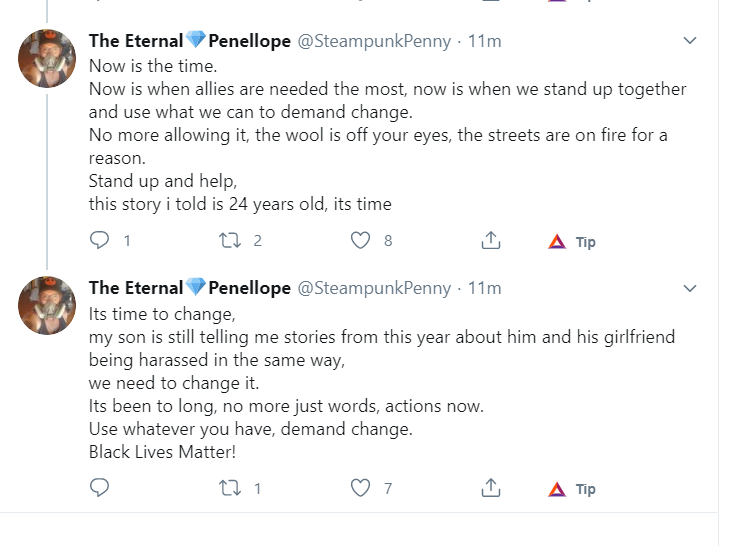Screen dimensions: 736x546
Task: Expand the options chevron on the second tweet
Action: tap(690, 288)
